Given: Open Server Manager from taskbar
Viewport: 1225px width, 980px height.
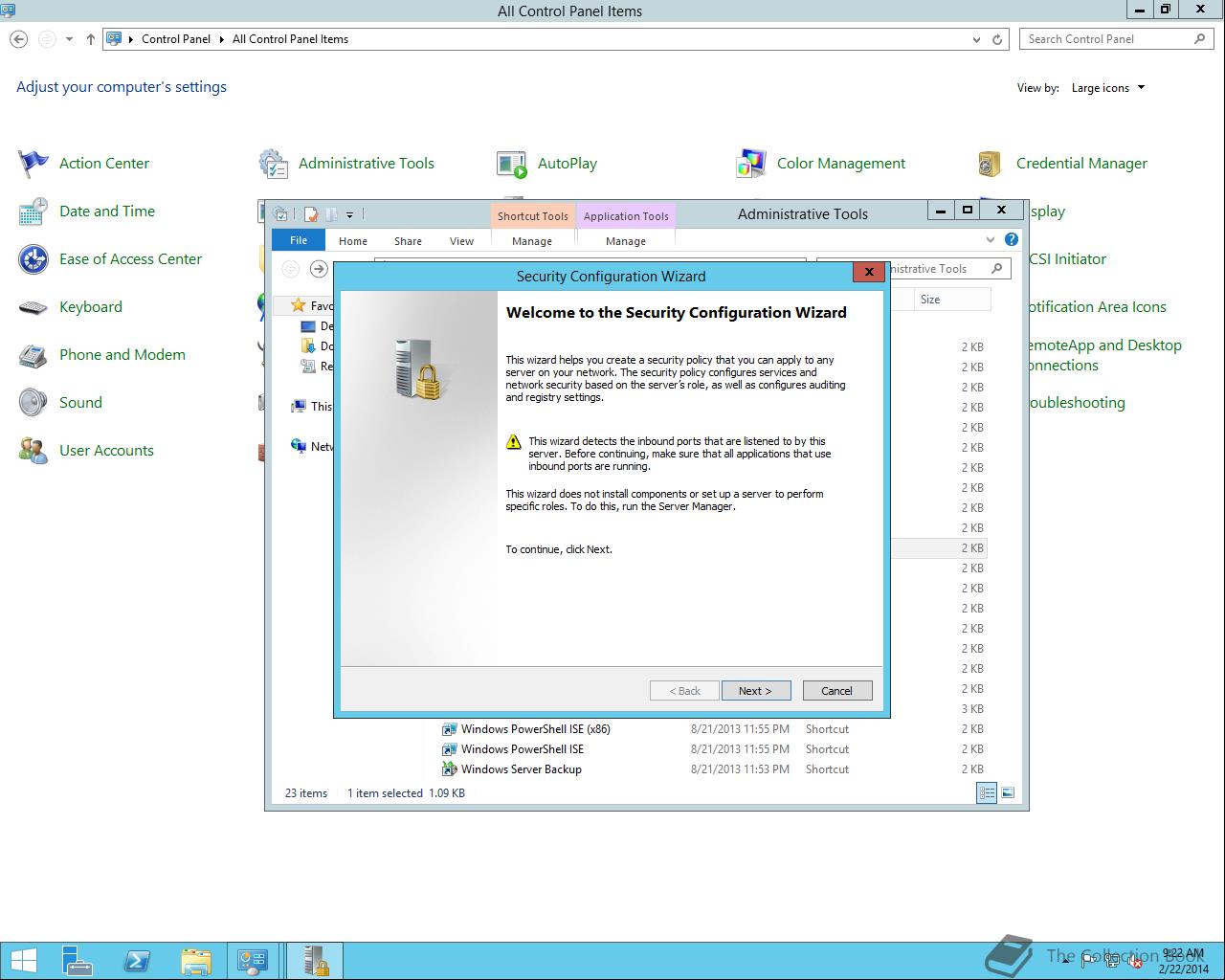Looking at the screenshot, I should tap(78, 961).
